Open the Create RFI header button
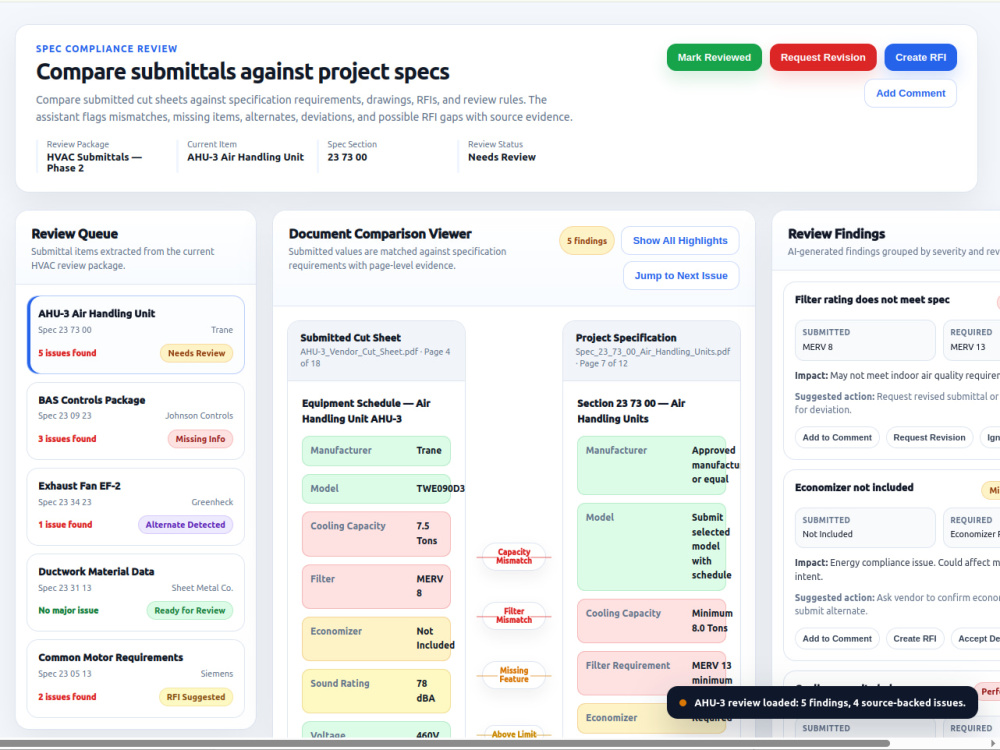This screenshot has height=750, width=1000. (920, 57)
